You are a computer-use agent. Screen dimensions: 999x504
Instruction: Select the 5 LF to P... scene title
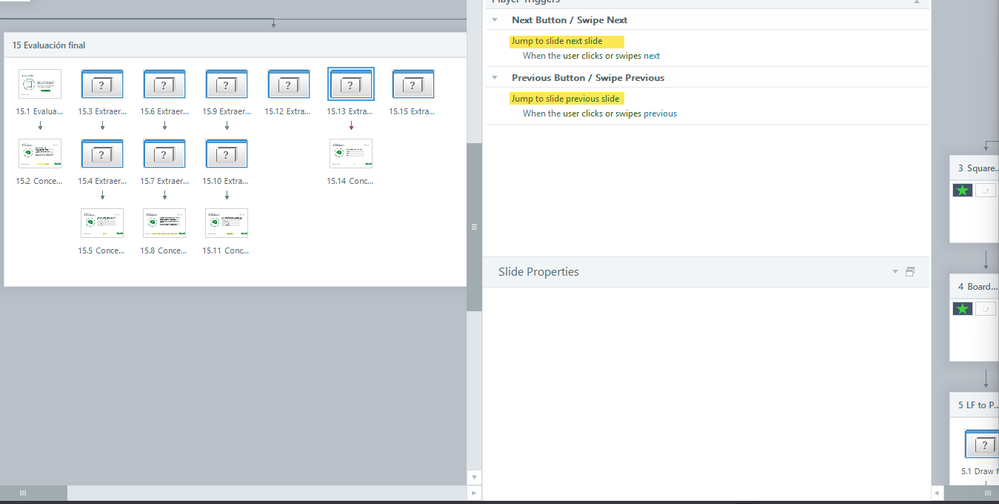tap(977, 405)
